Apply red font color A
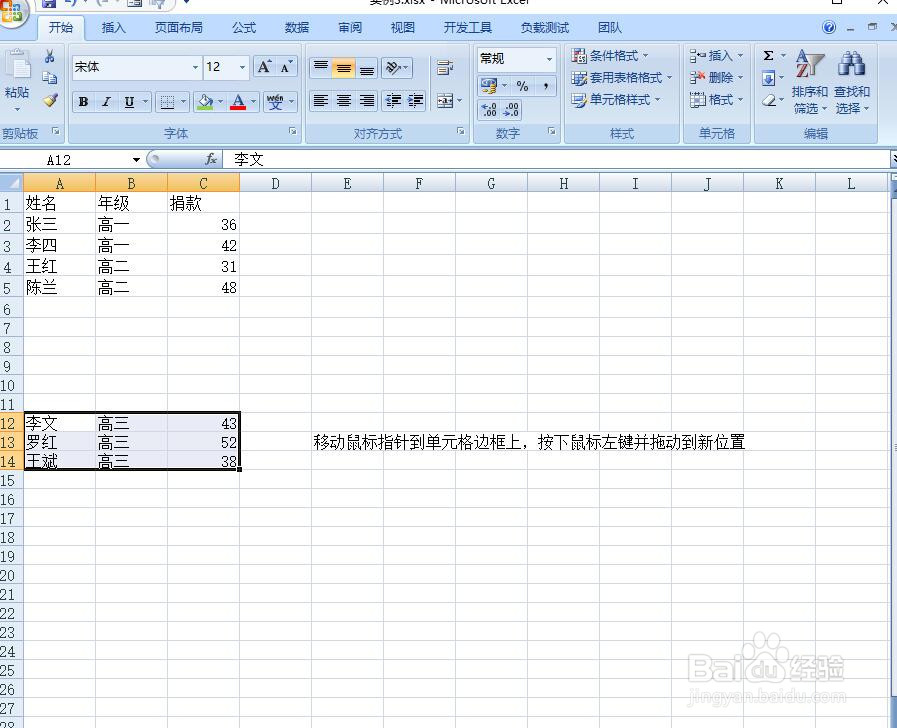 click(238, 102)
